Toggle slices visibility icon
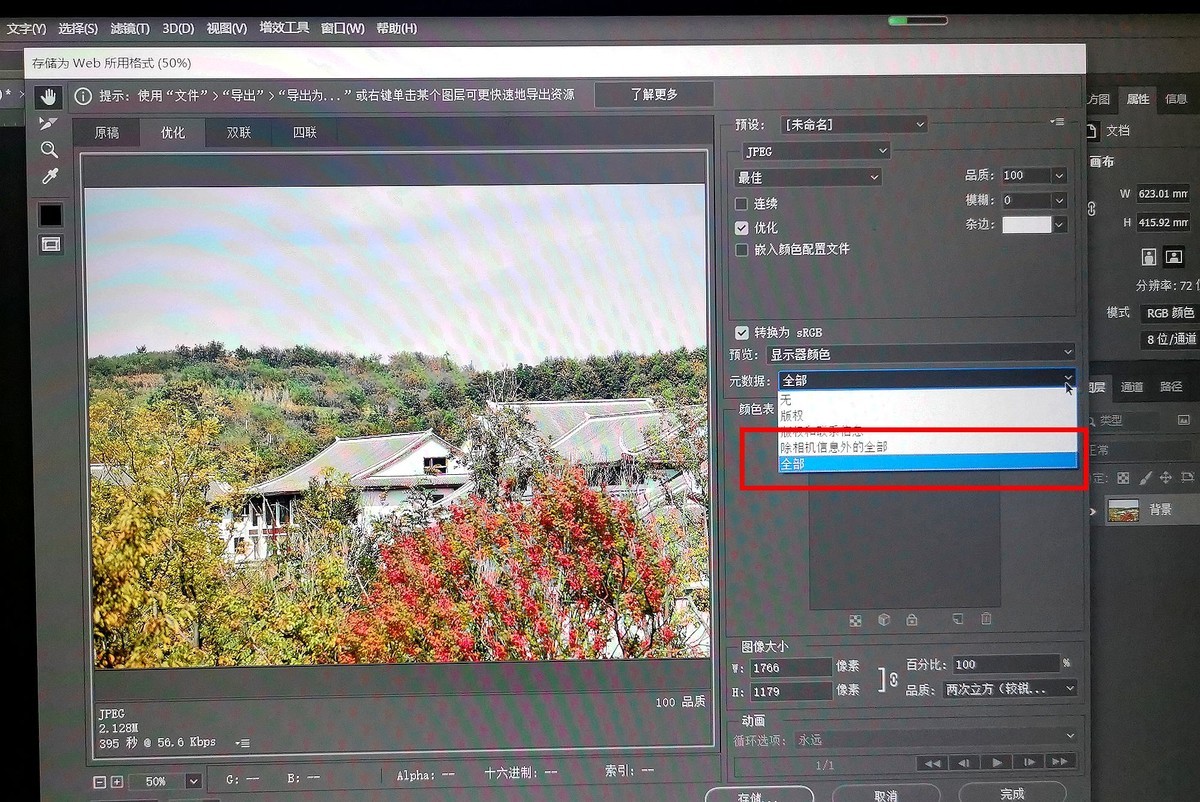1200x802 pixels. coord(50,244)
